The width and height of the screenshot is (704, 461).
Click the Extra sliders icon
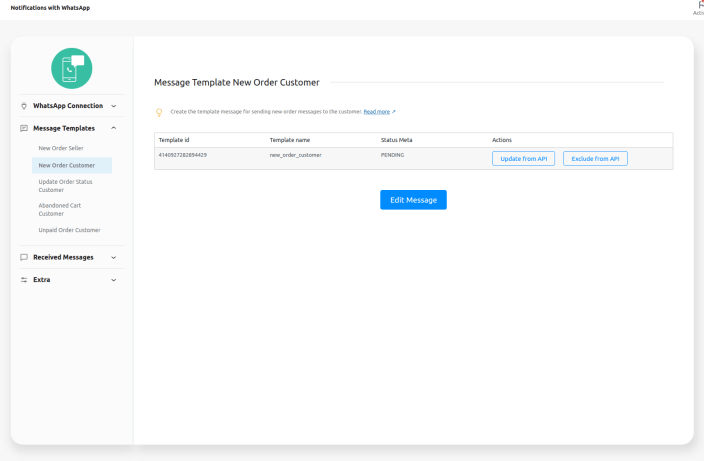click(x=24, y=280)
